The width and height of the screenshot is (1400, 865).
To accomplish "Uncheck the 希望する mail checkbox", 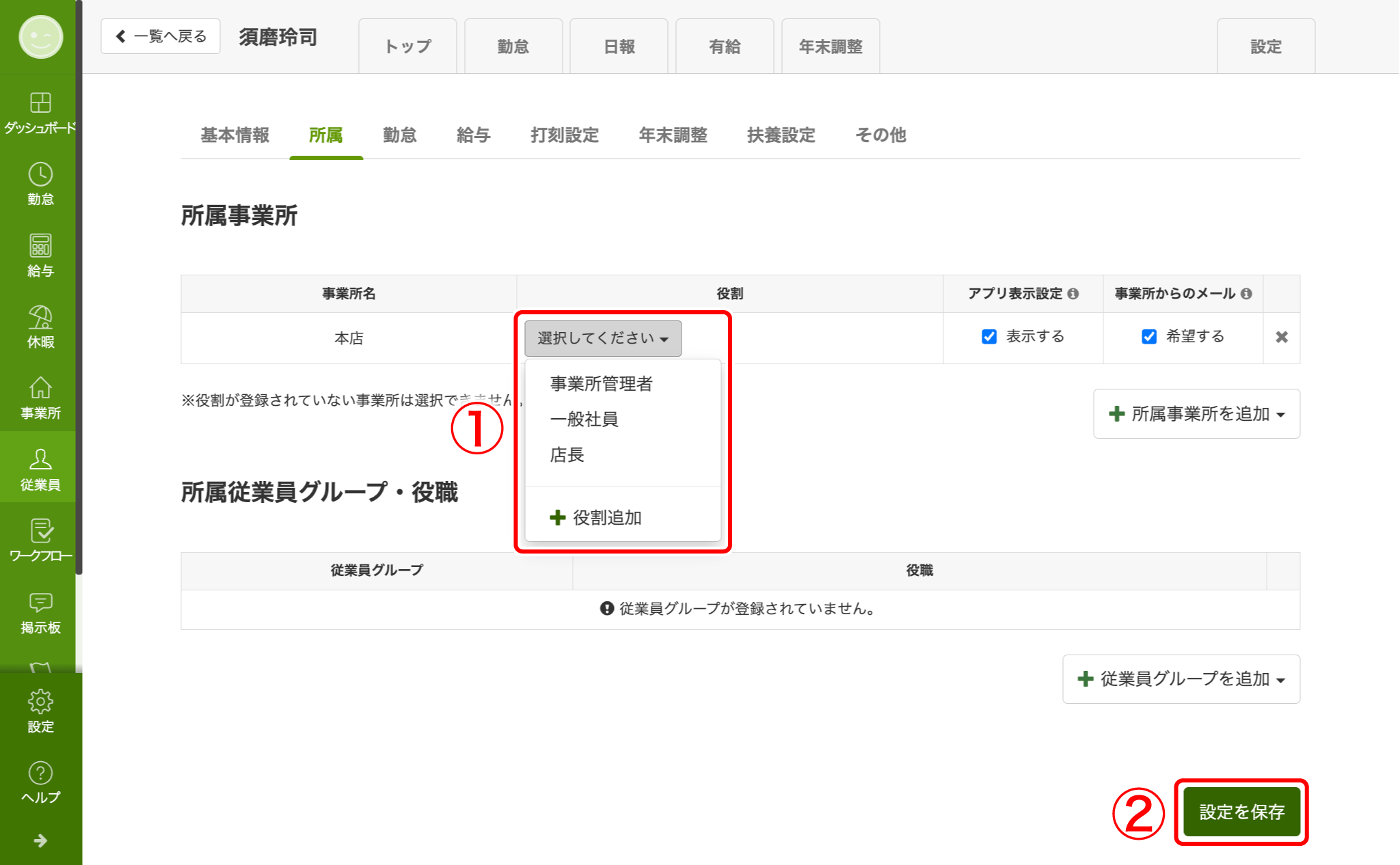I will tap(1148, 337).
